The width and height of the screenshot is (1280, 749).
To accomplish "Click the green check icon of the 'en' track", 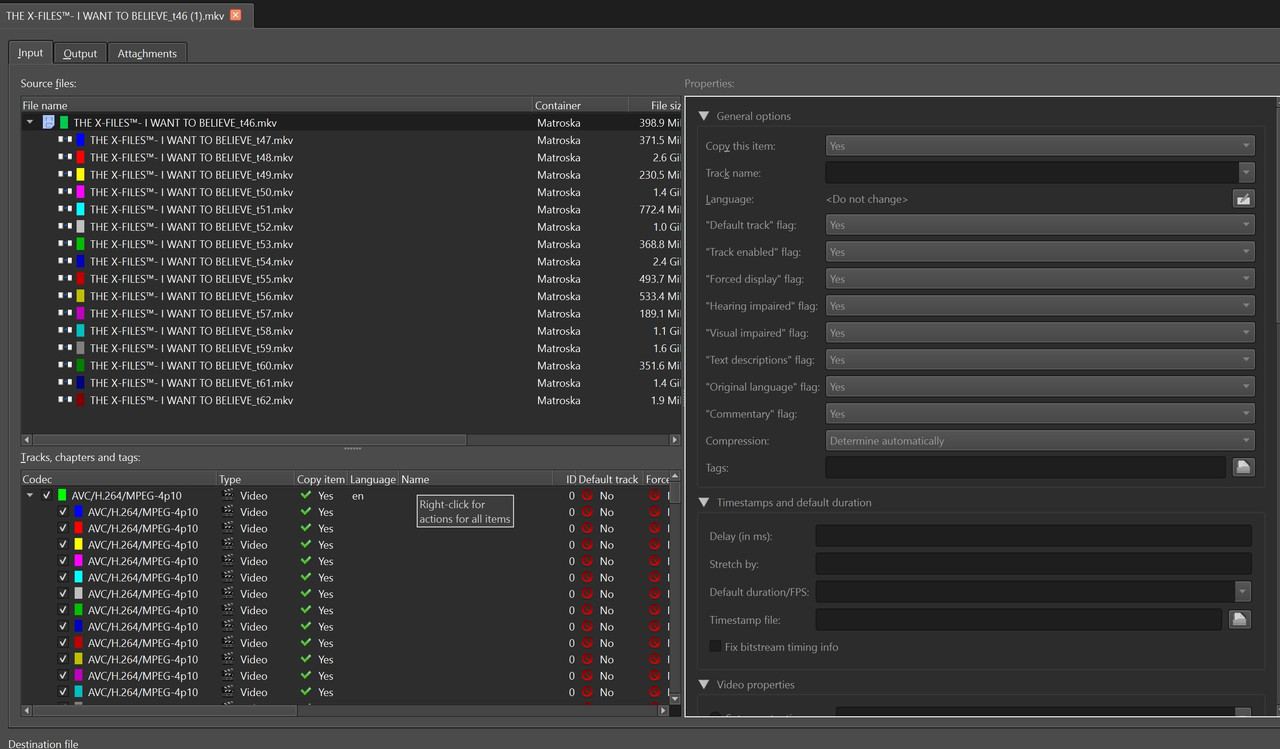I will [x=306, y=495].
